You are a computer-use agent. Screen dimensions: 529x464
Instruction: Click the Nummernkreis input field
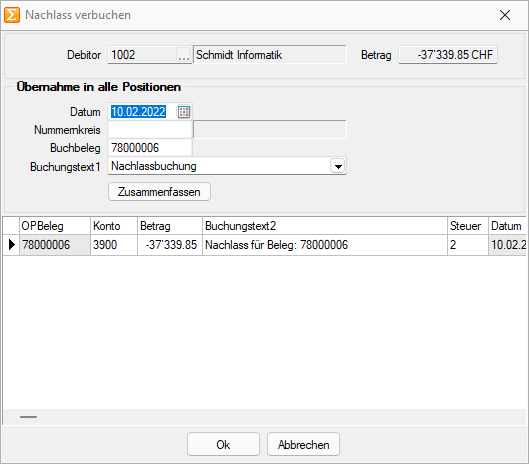tap(150, 130)
